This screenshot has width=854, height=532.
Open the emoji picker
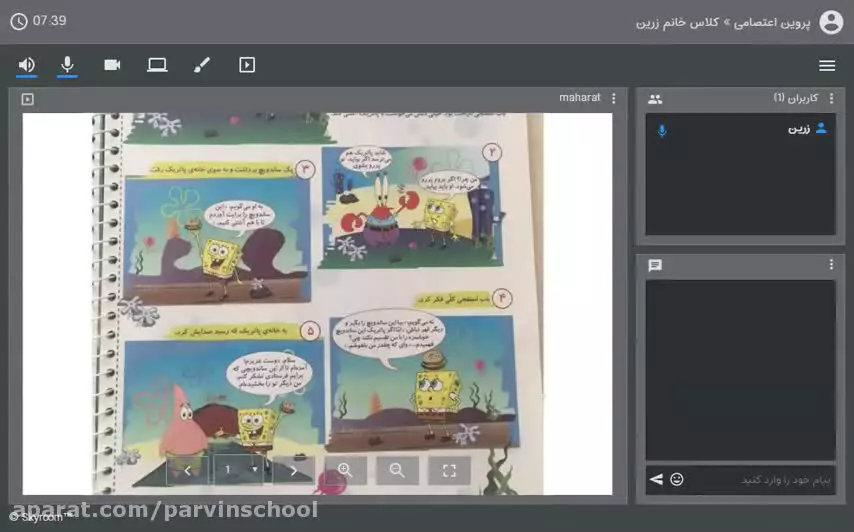click(677, 479)
